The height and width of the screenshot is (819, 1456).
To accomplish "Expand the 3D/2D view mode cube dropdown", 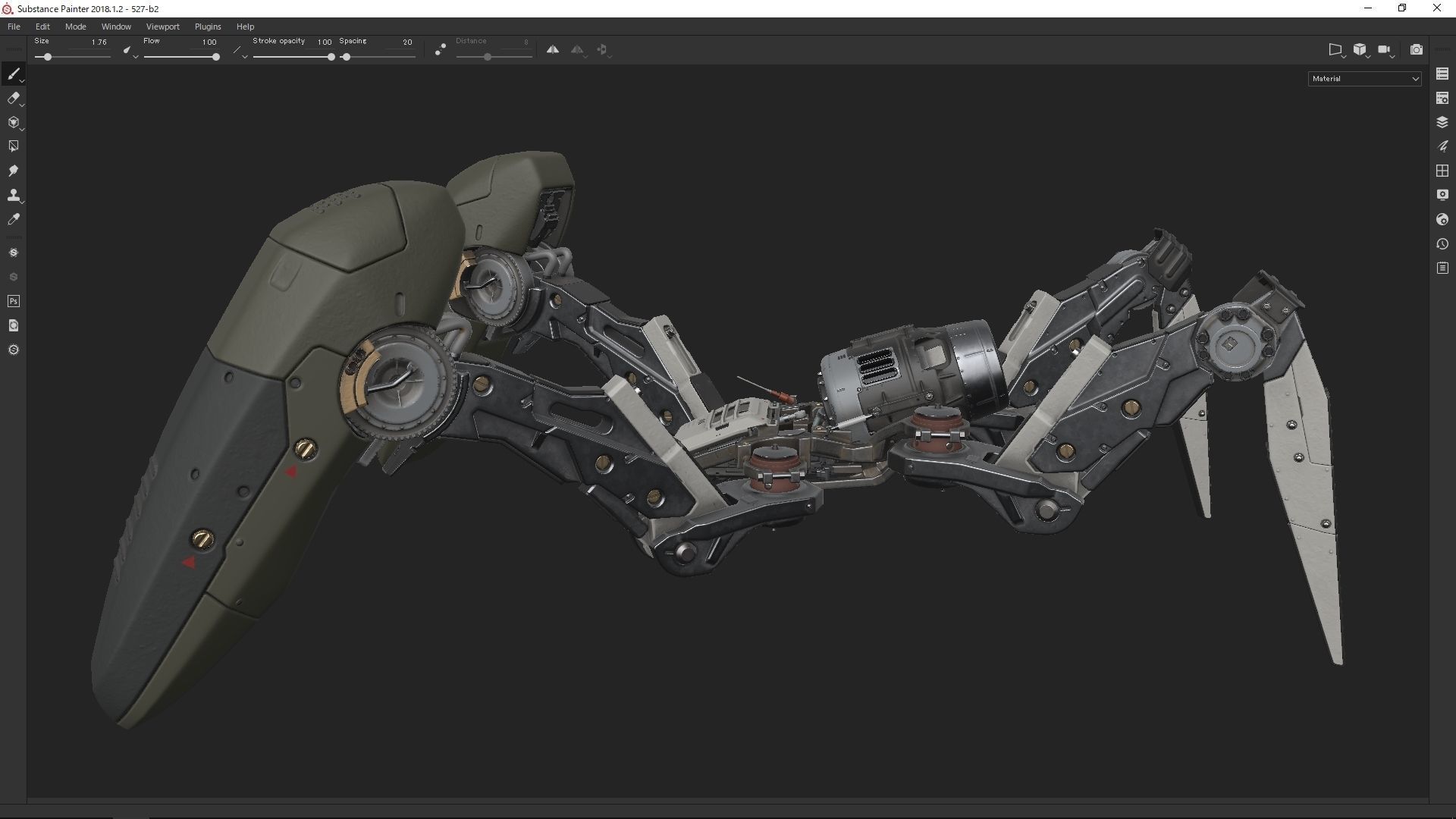I will click(1368, 56).
